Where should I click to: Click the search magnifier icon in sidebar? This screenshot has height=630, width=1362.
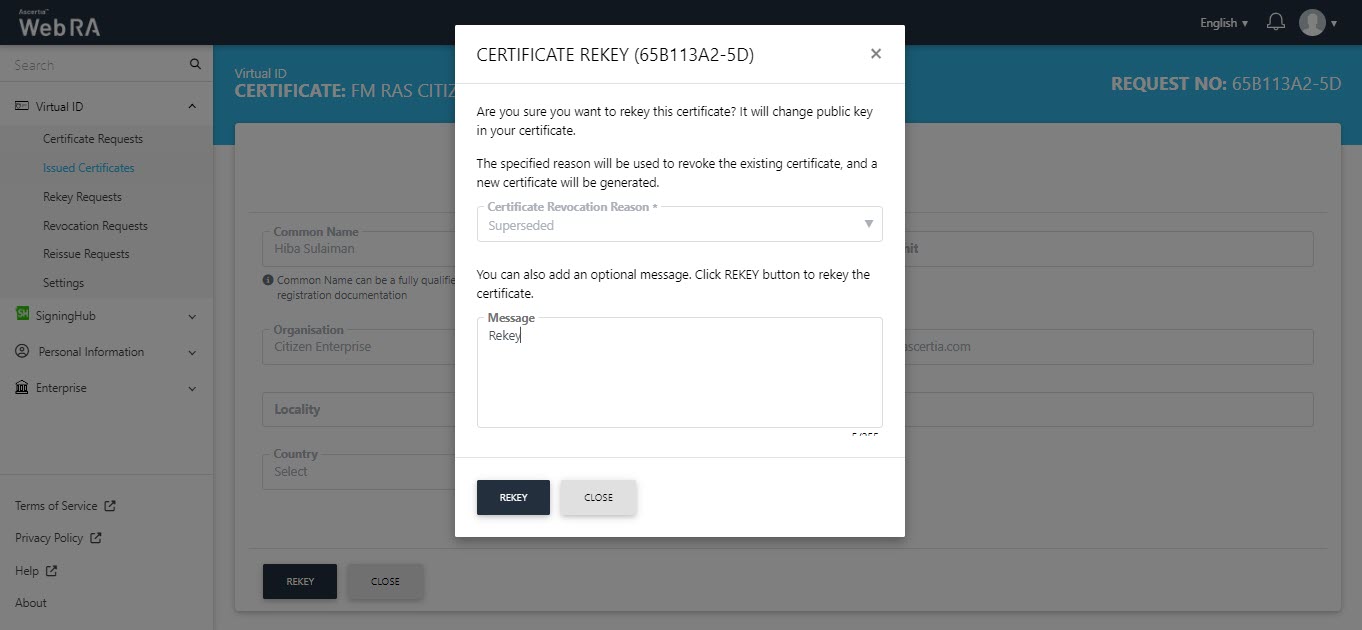195,65
